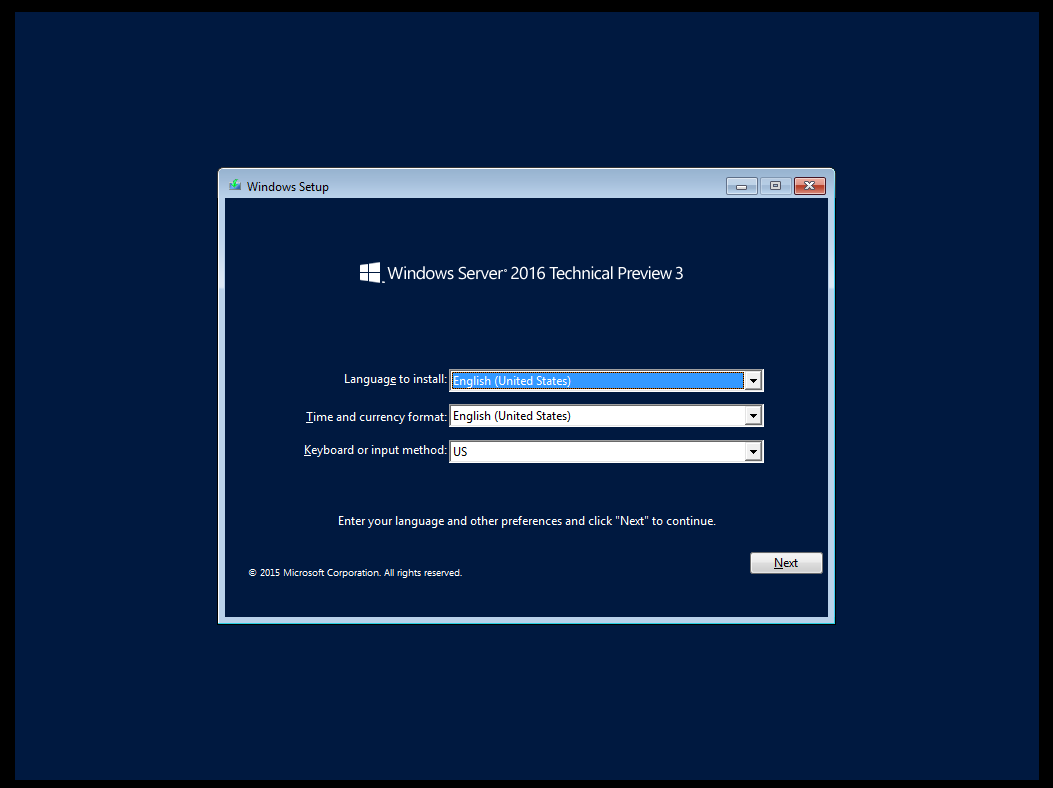The image size is (1053, 788).
Task: Click the Windows Setup title bar text
Action: (289, 186)
